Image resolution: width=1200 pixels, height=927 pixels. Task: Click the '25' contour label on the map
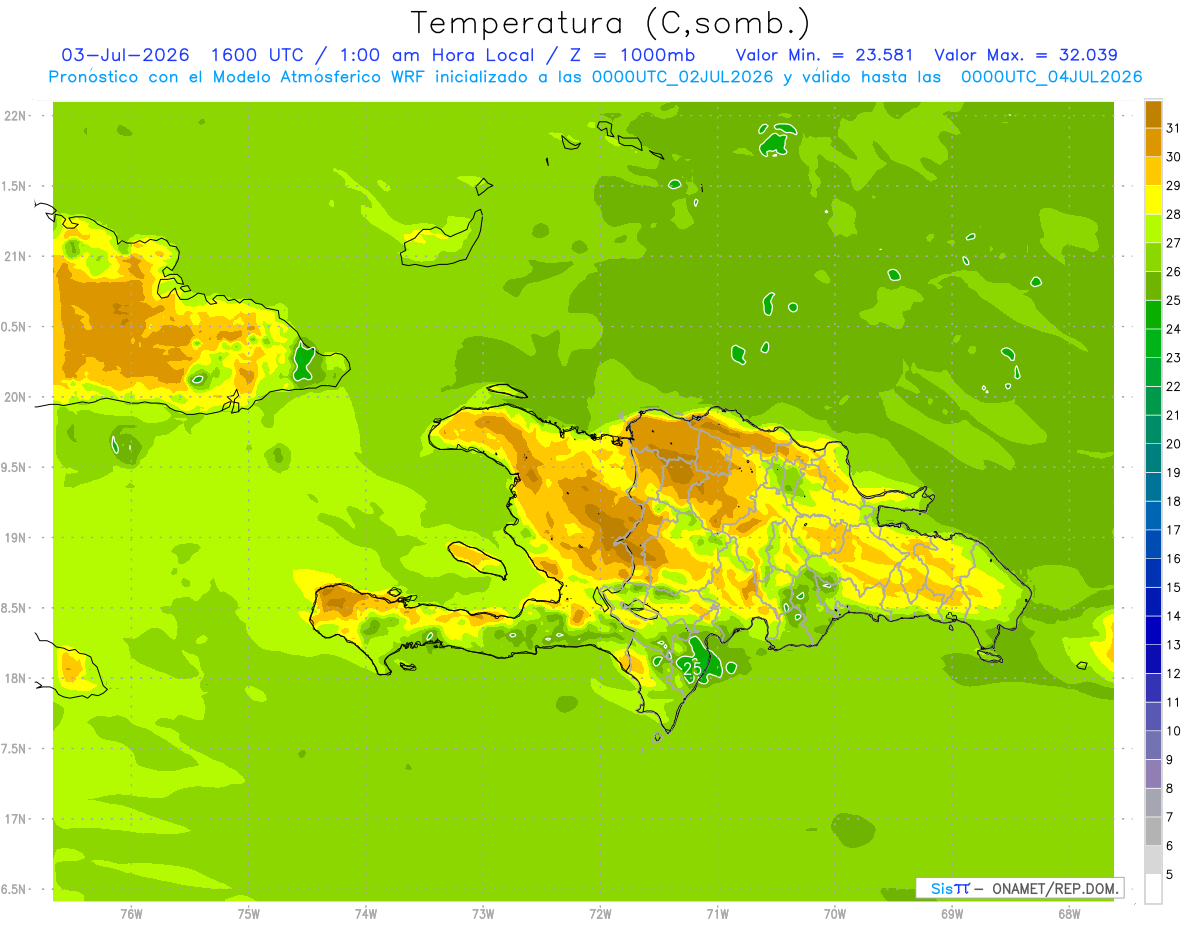[x=691, y=668]
